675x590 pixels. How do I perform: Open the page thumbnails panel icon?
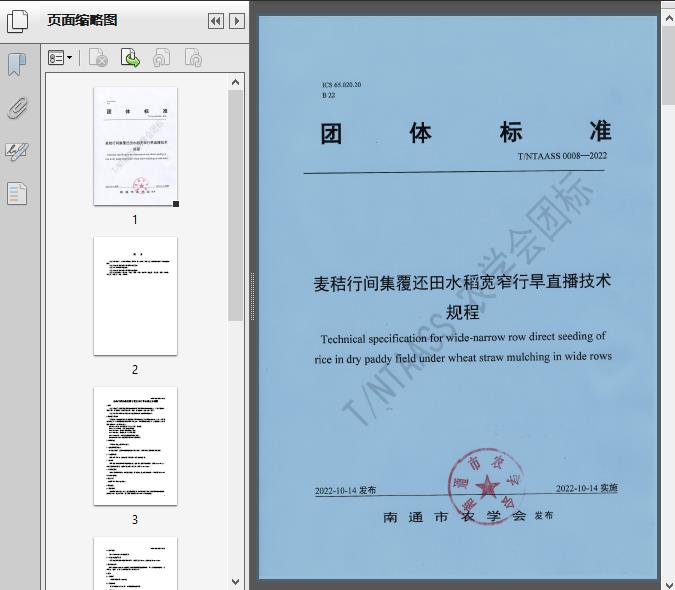pyautogui.click(x=18, y=22)
